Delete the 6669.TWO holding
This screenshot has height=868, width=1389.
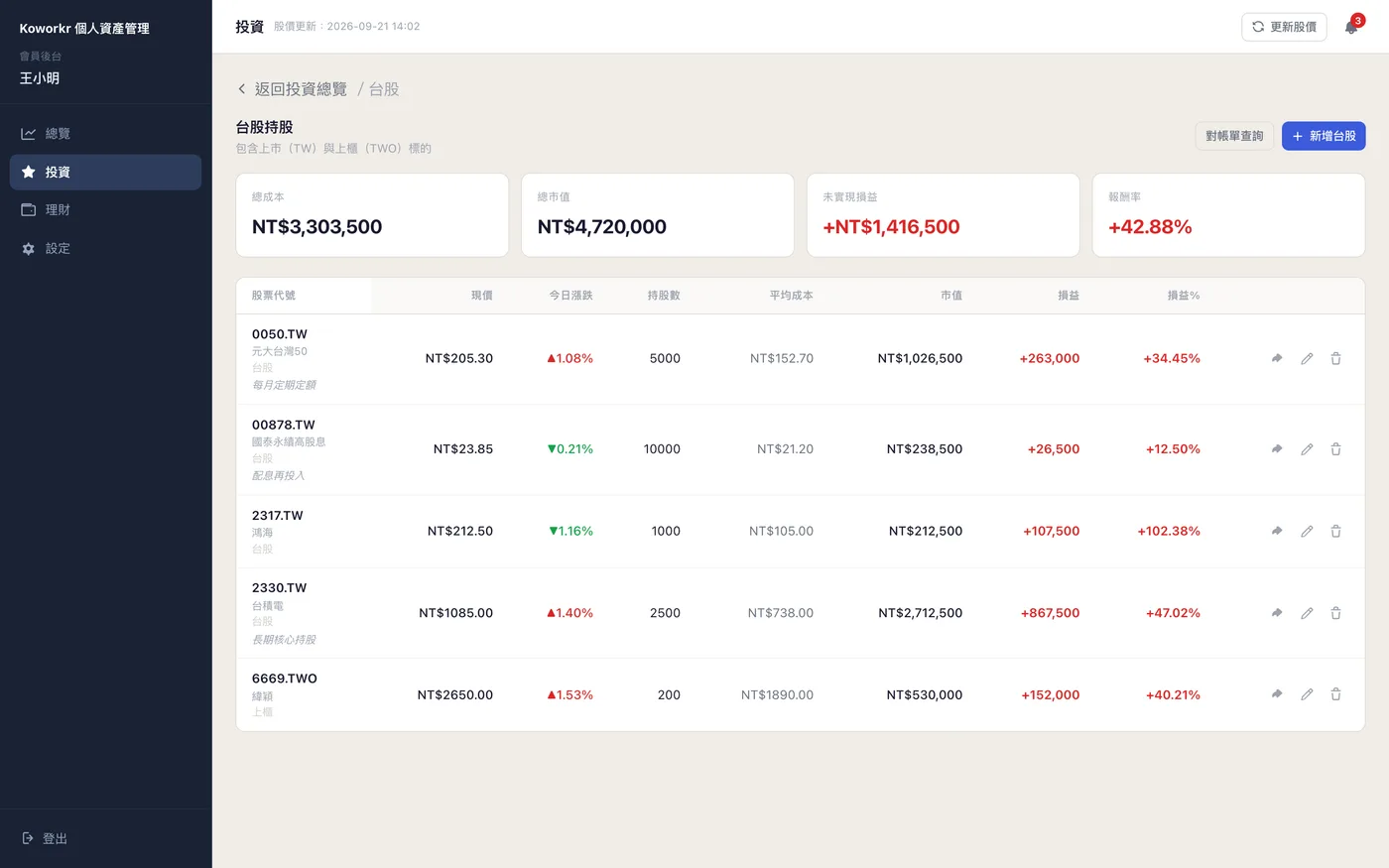(1335, 695)
